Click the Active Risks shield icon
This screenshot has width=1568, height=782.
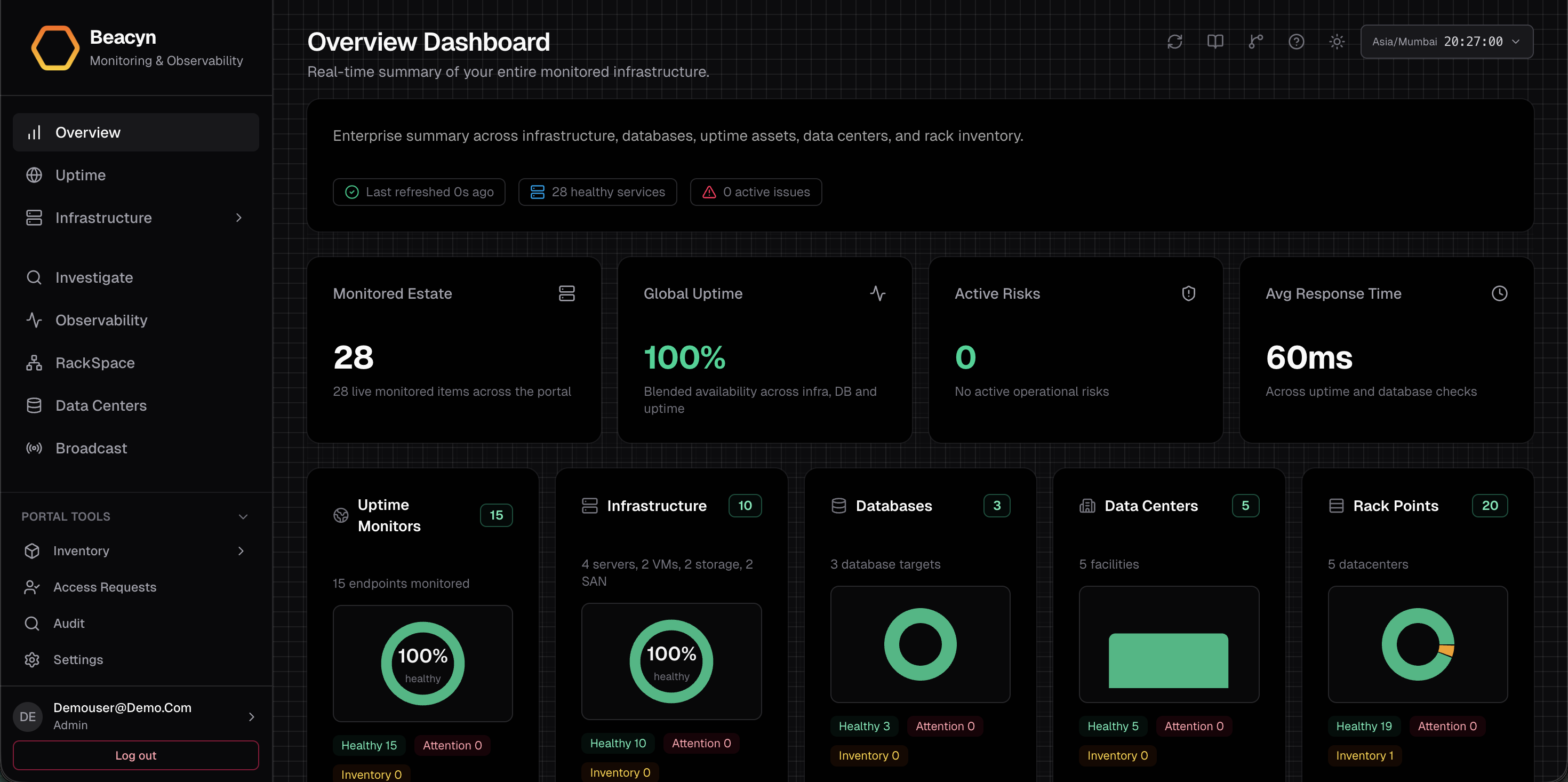pos(1189,293)
